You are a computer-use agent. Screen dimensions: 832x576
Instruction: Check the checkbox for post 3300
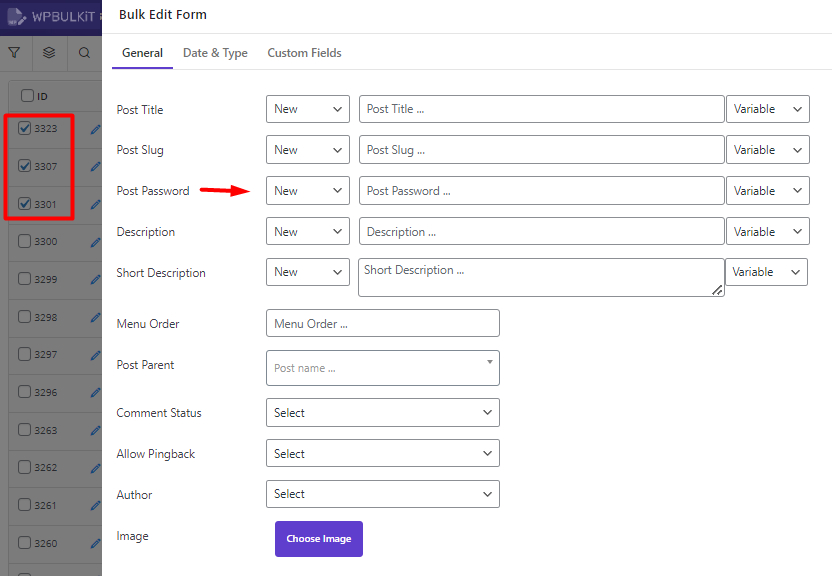pyautogui.click(x=24, y=242)
